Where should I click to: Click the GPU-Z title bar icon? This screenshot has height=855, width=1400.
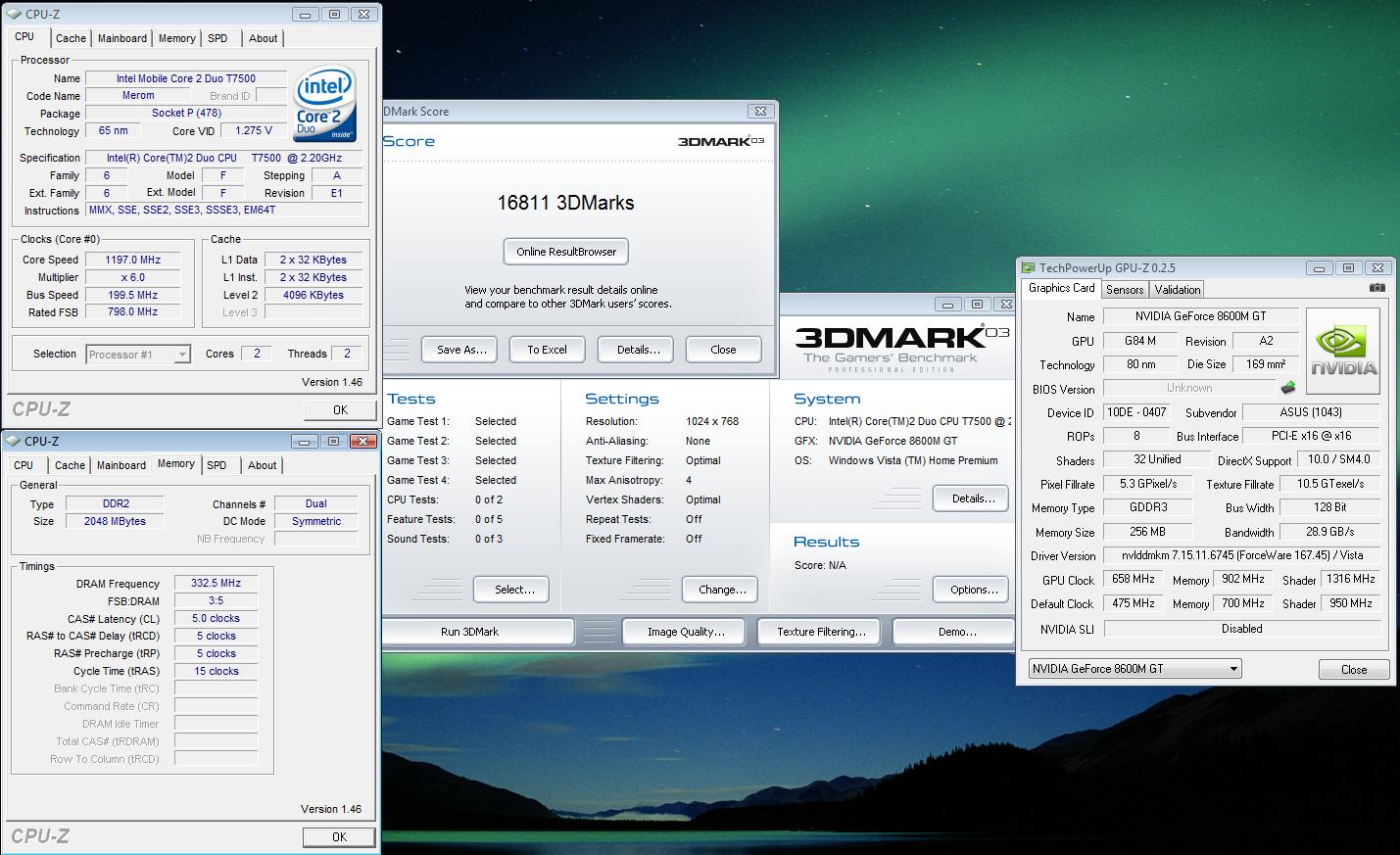point(1029,267)
